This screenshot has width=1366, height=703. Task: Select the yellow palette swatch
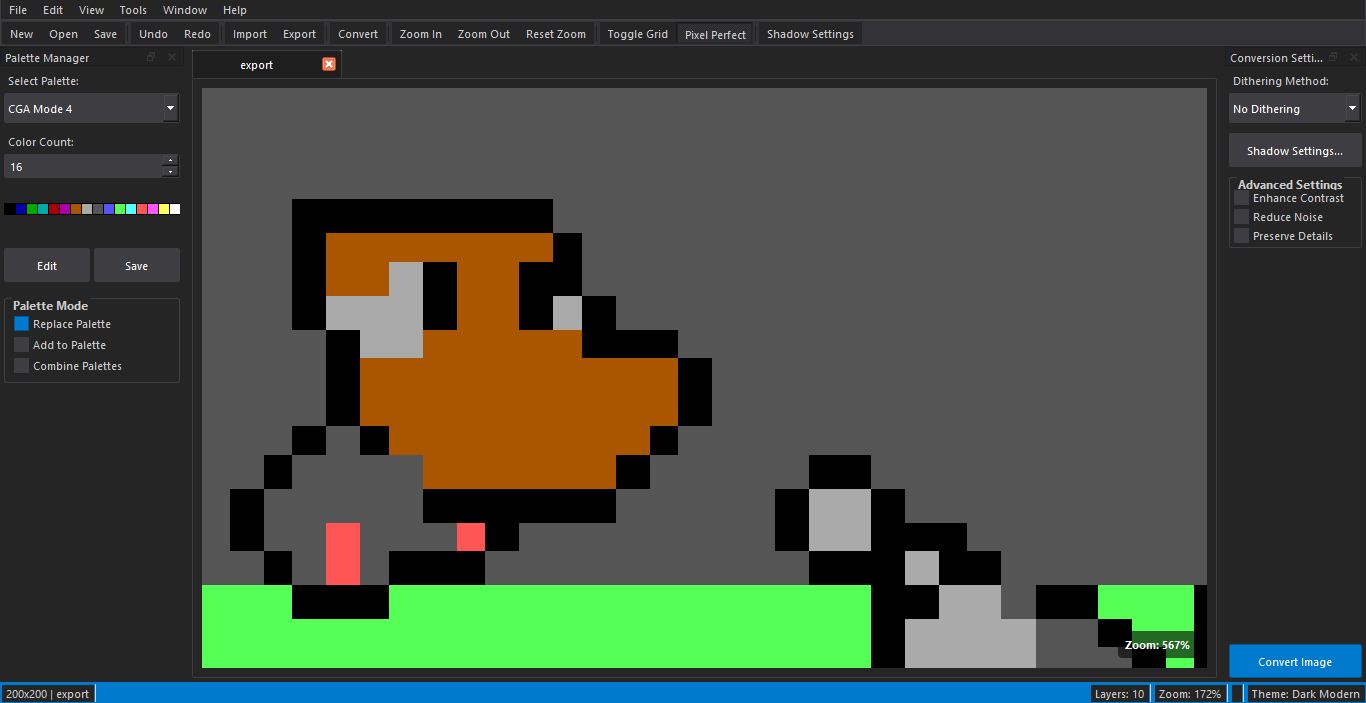coord(164,209)
